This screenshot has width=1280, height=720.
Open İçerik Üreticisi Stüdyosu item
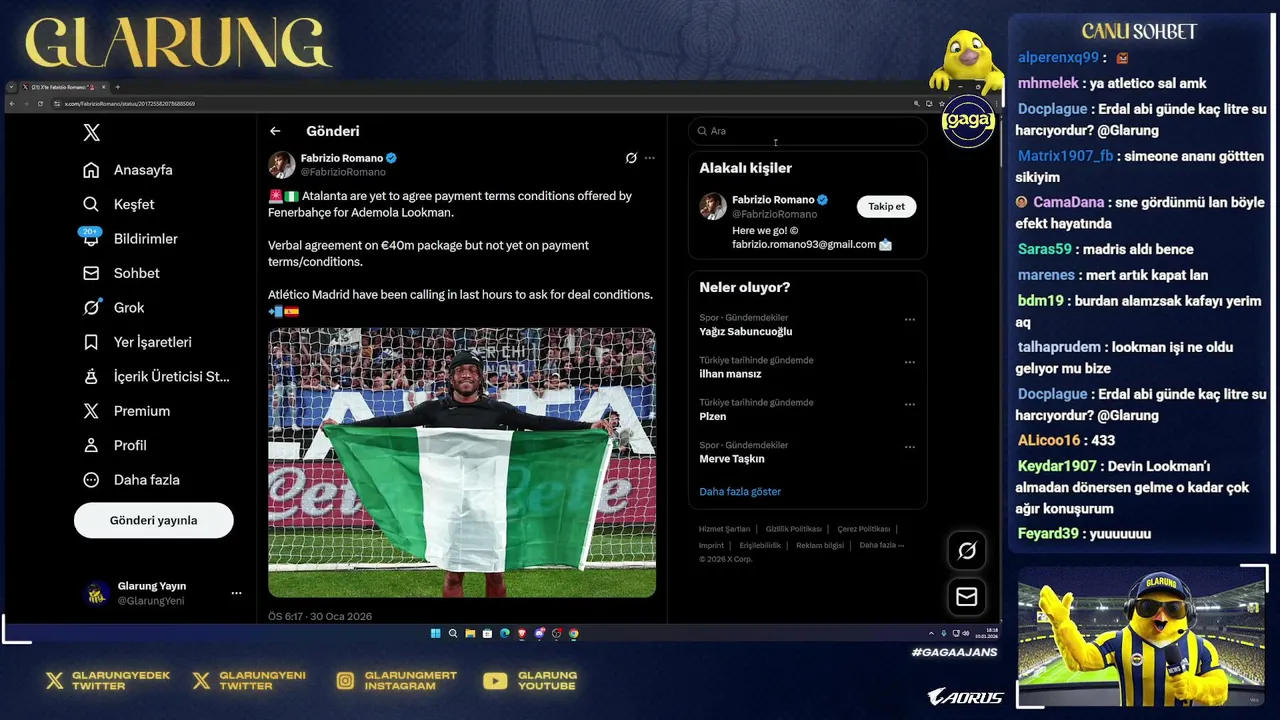point(156,376)
